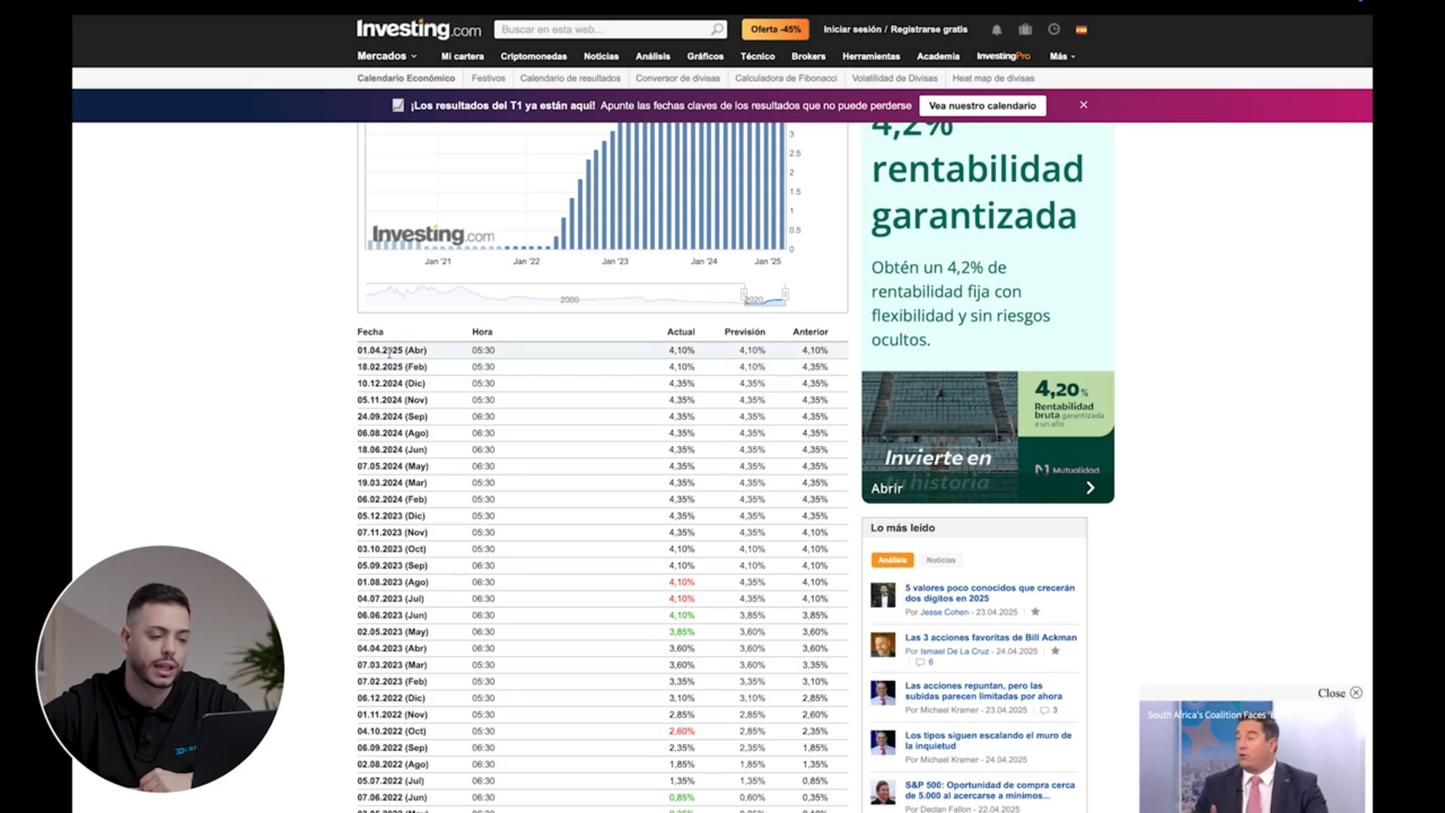Click the Buscar en esta web field
The width and height of the screenshot is (1445, 813).
coord(604,30)
